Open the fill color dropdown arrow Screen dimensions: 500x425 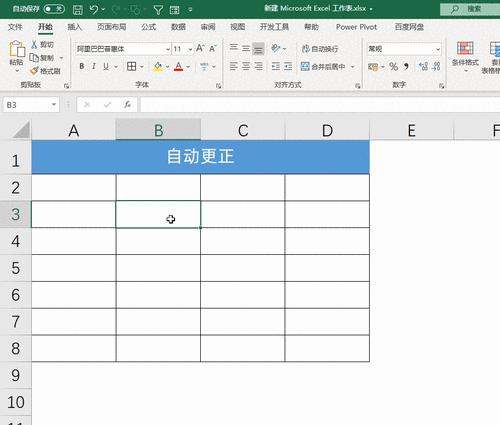coord(167,67)
